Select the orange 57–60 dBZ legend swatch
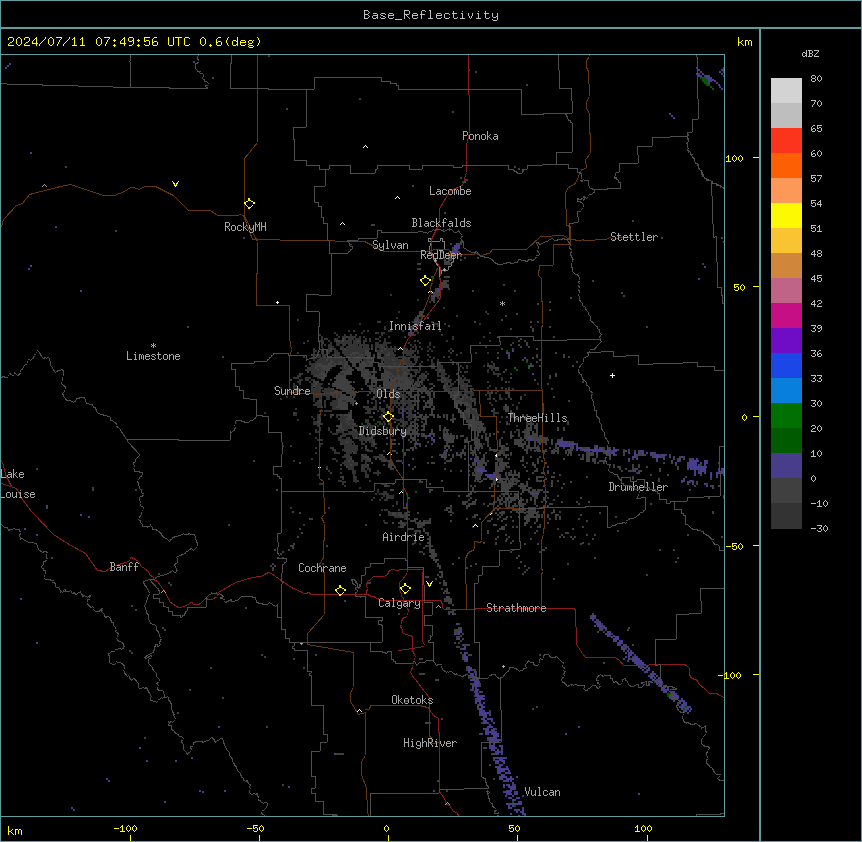 click(786, 166)
